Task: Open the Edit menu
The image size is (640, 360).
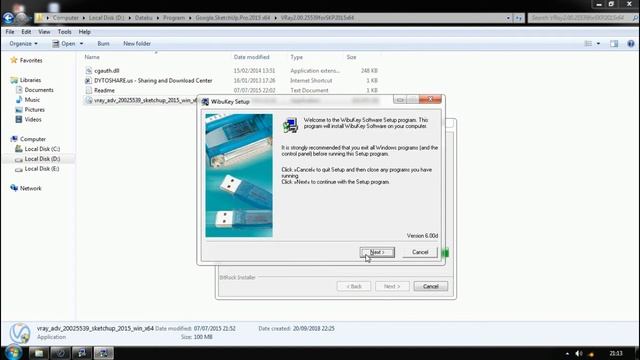Action: (x=26, y=32)
